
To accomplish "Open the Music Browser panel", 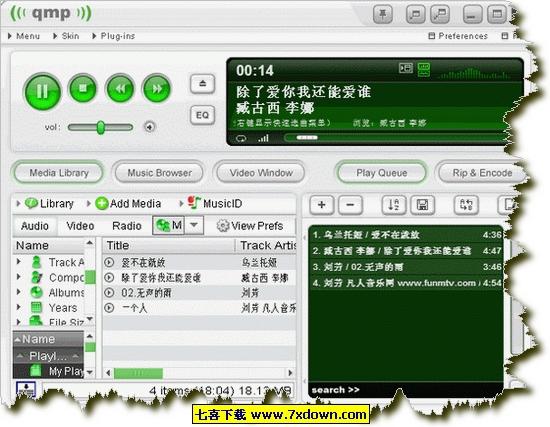I will point(160,173).
